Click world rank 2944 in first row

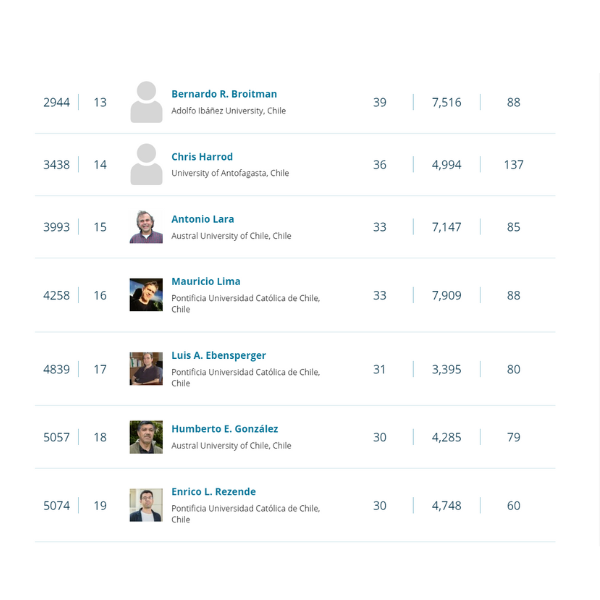[57, 103]
